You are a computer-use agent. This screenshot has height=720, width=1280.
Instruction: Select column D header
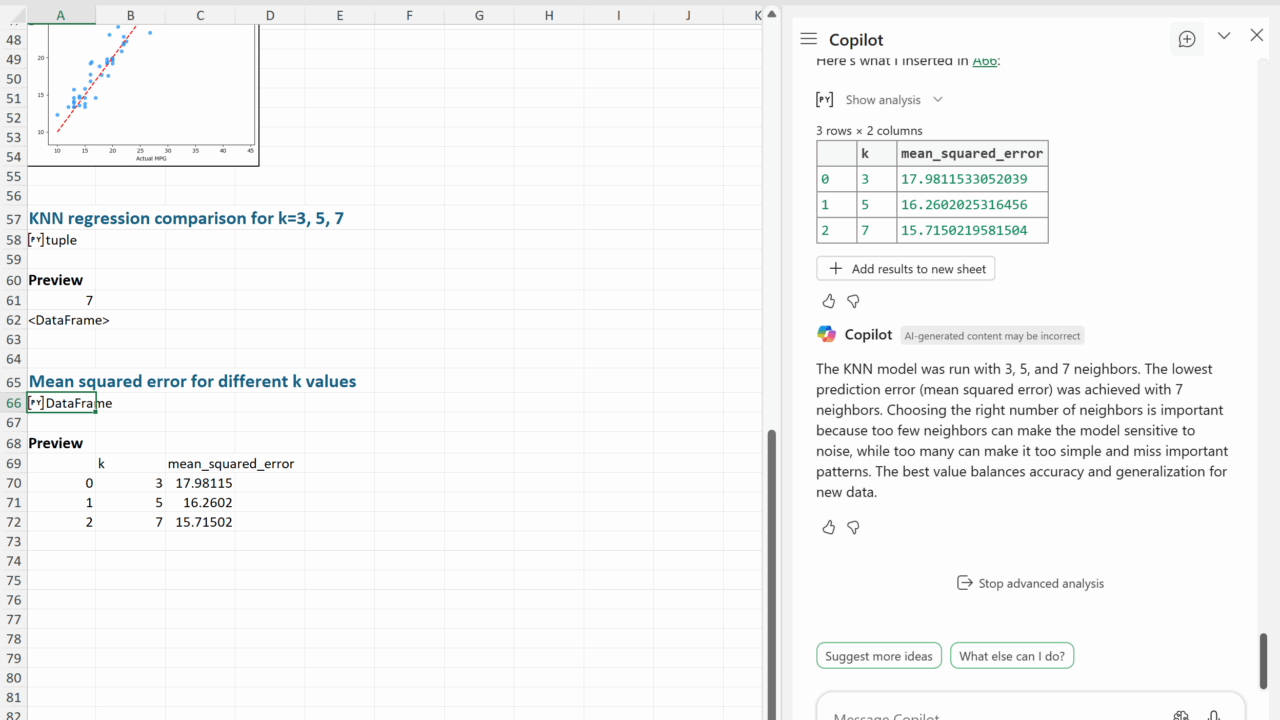tap(270, 15)
